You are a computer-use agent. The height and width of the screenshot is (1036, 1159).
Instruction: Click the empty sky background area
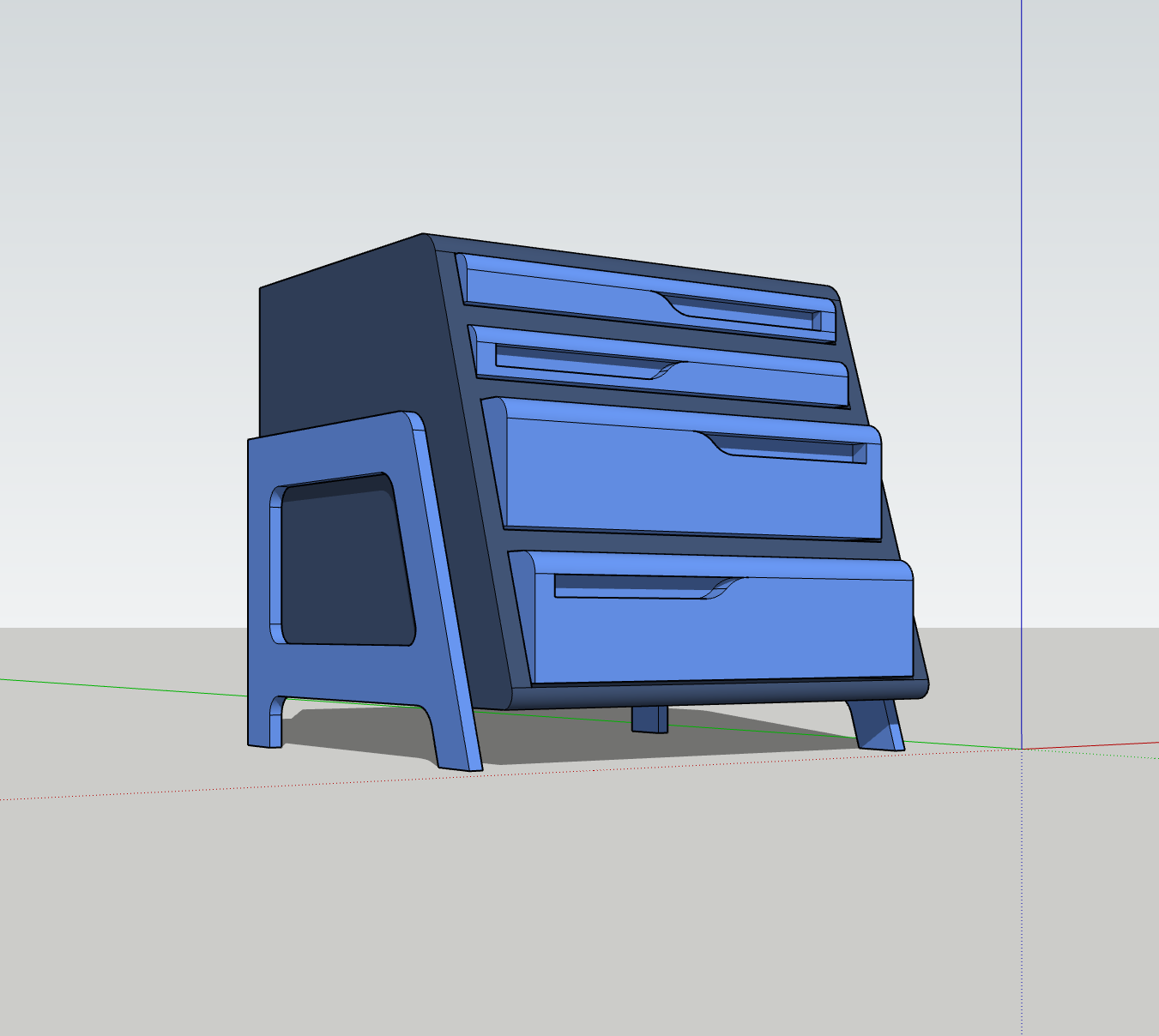(x=172, y=129)
